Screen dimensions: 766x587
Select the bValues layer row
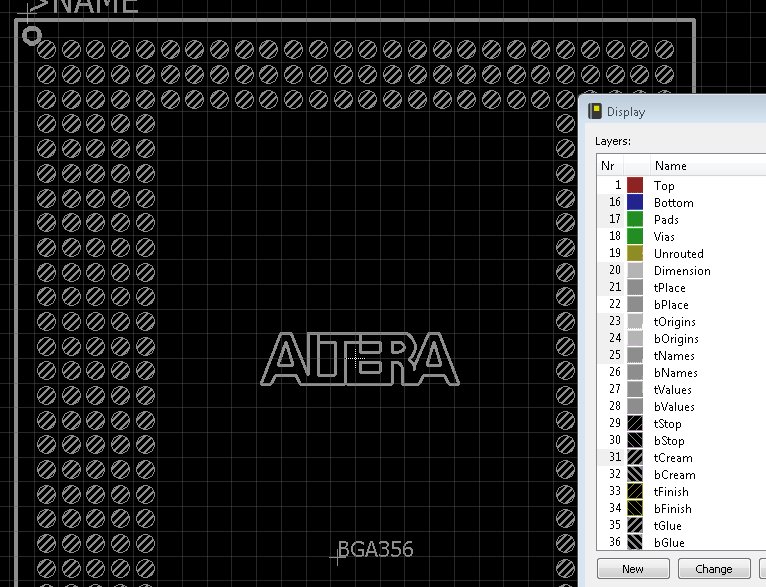click(x=681, y=406)
